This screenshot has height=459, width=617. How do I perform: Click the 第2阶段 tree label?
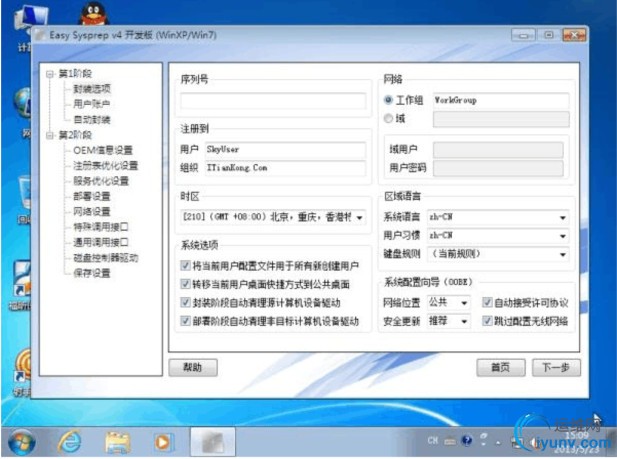pyautogui.click(x=75, y=135)
